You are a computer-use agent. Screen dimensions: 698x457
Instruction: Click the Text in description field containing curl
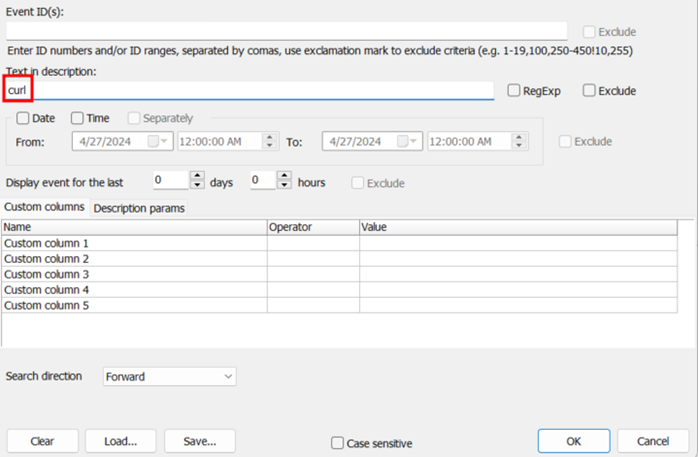(250, 90)
